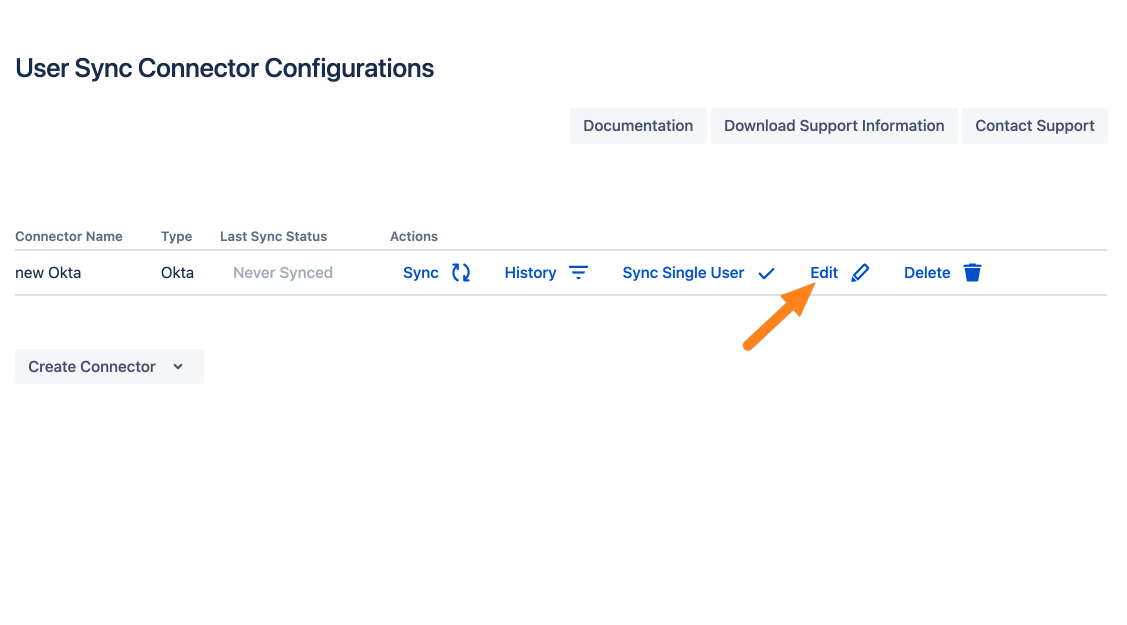This screenshot has height=625, width=1127.
Task: Click the pencil edit icon
Action: [x=860, y=273]
